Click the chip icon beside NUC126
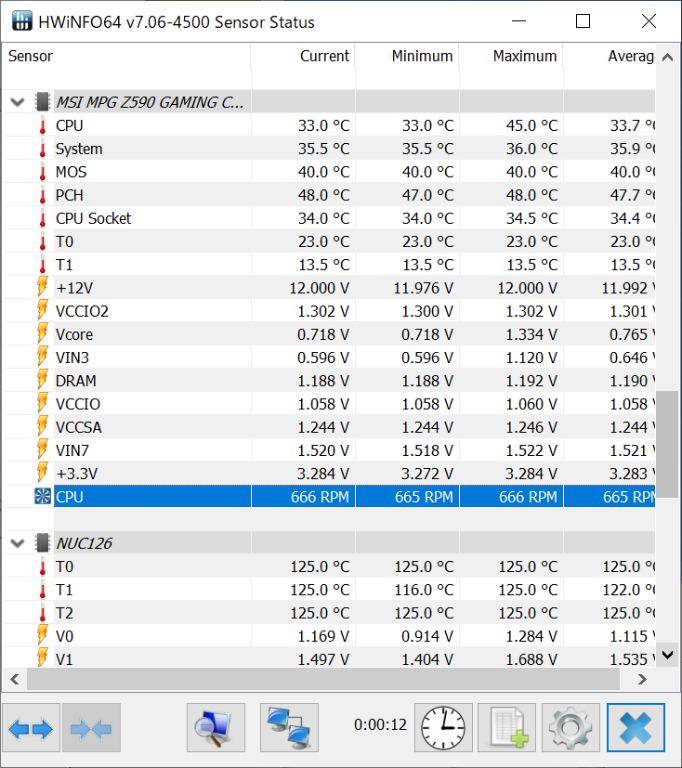 tap(43, 543)
